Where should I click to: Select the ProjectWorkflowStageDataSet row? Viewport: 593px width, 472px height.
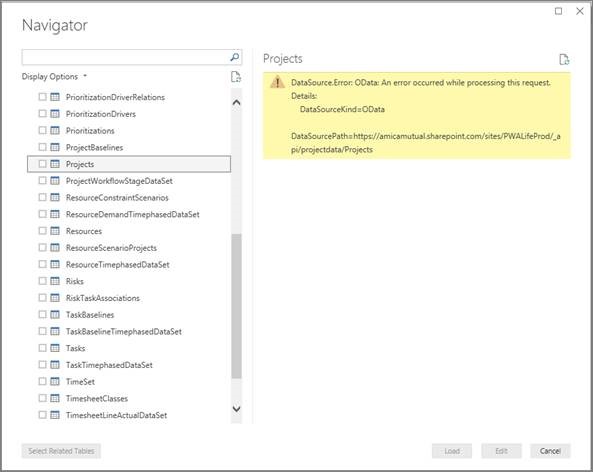pos(129,180)
